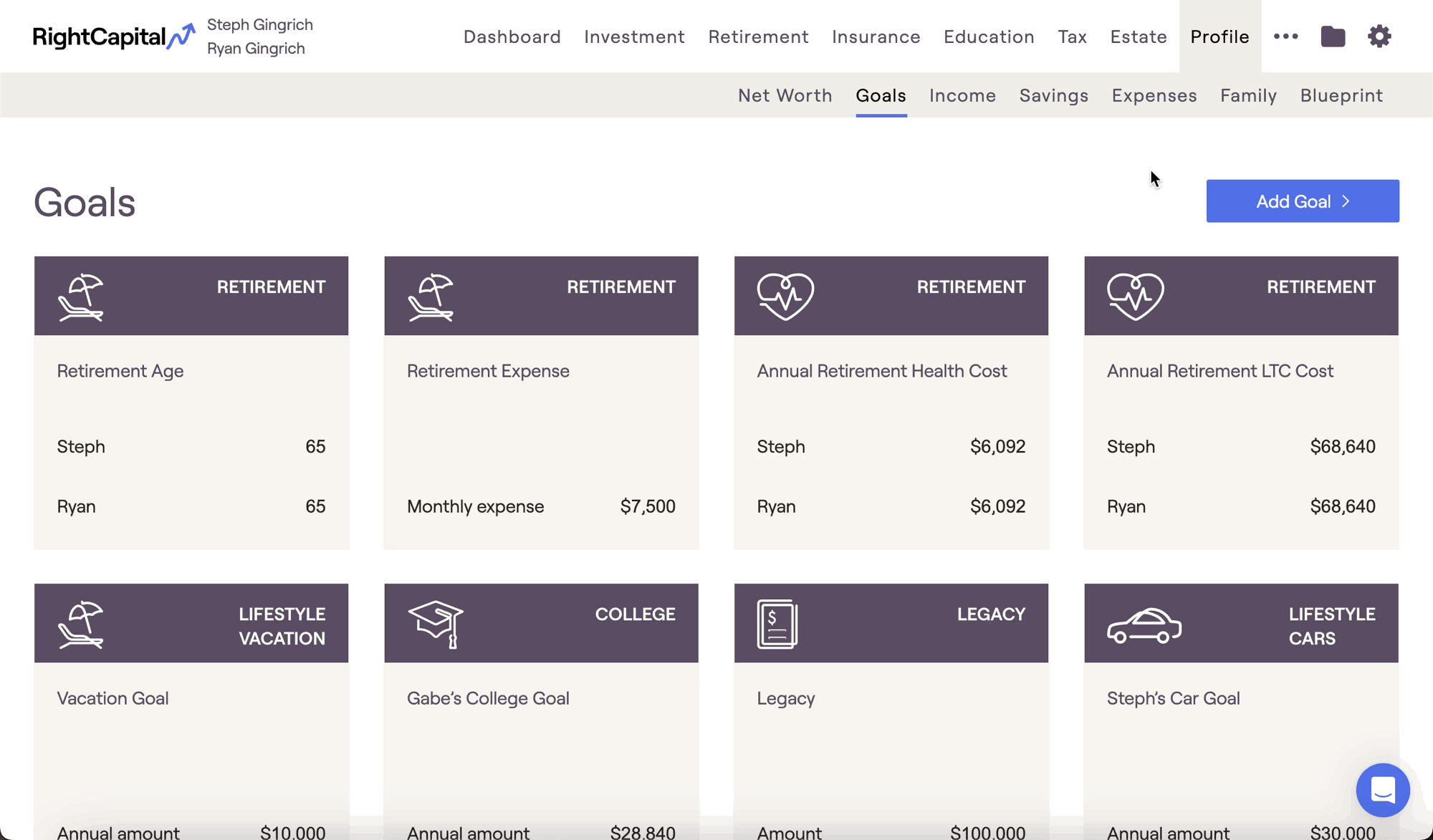The image size is (1433, 840).
Task: Open the Investment menu
Action: (x=634, y=37)
